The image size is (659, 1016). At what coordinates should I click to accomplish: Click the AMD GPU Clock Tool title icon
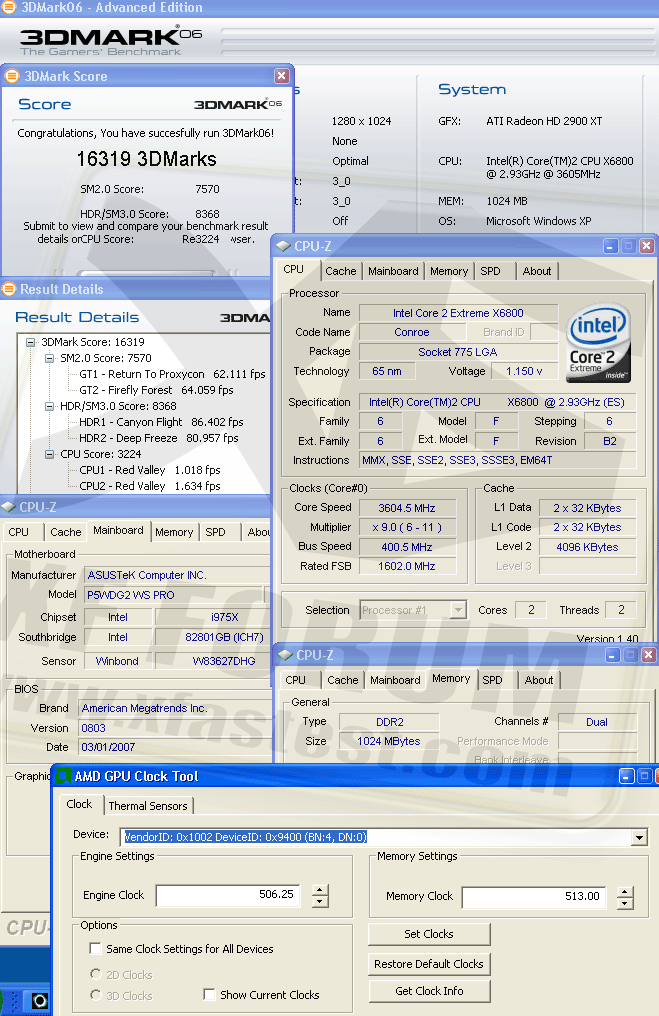pyautogui.click(x=63, y=776)
